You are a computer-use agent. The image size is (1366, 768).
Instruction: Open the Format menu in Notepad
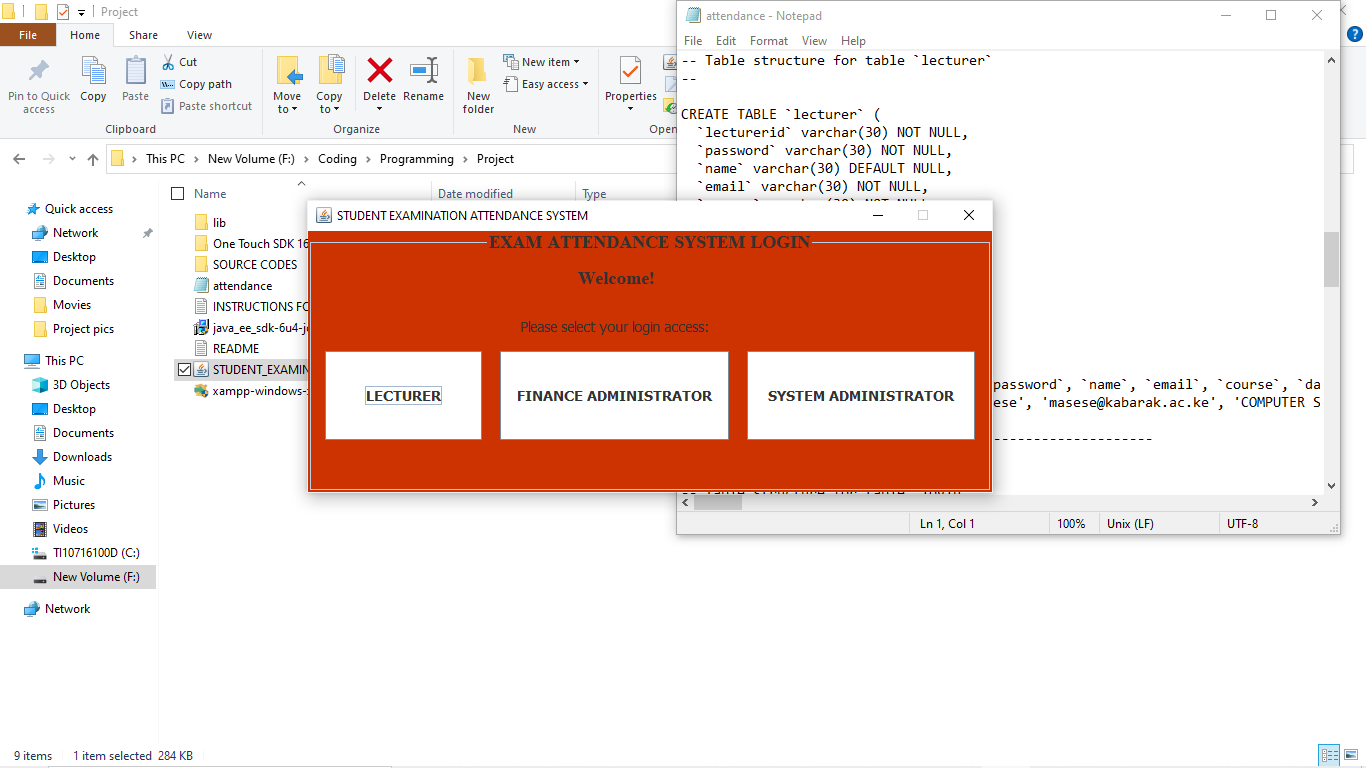point(768,41)
